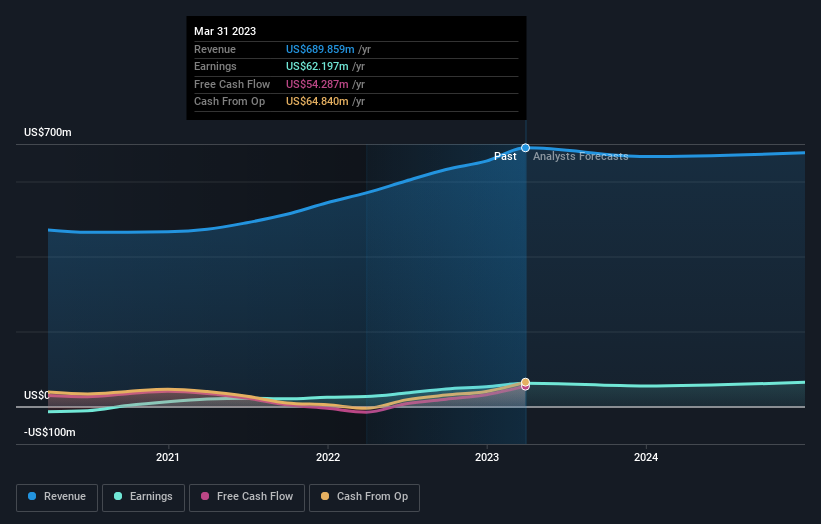Viewport: 821px width, 524px height.
Task: Select the revenue data point marker on the blue line
Action: coord(525,148)
